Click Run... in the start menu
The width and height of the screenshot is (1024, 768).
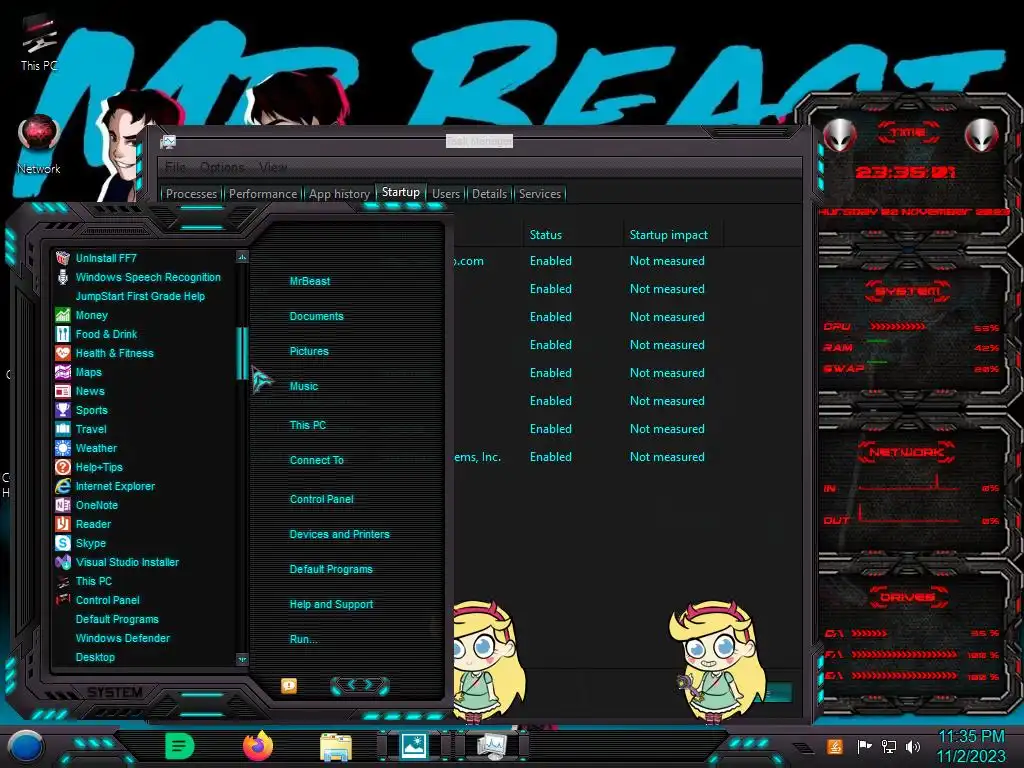[x=303, y=639]
